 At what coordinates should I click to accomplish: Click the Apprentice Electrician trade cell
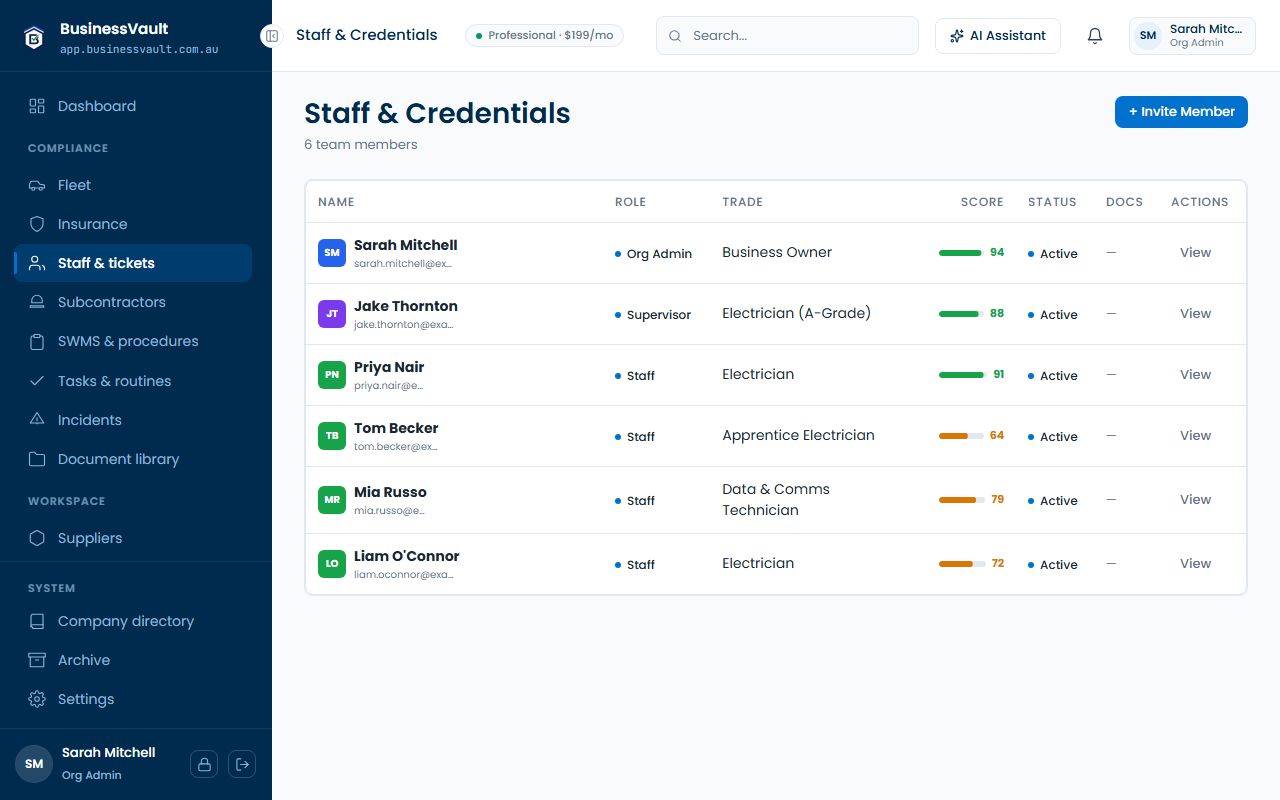[798, 436]
